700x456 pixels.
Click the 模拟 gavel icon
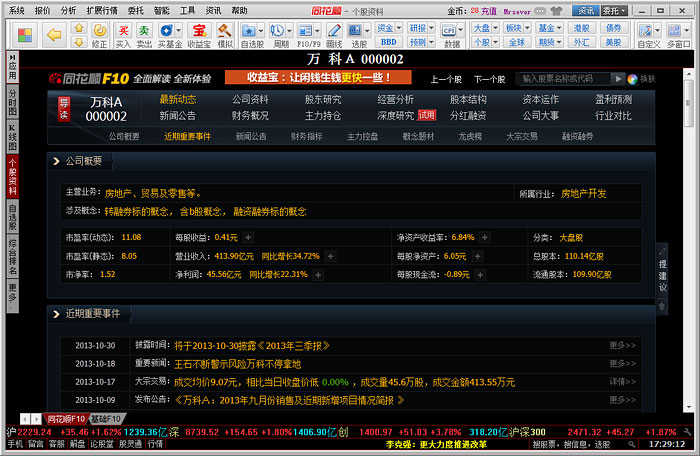226,35
